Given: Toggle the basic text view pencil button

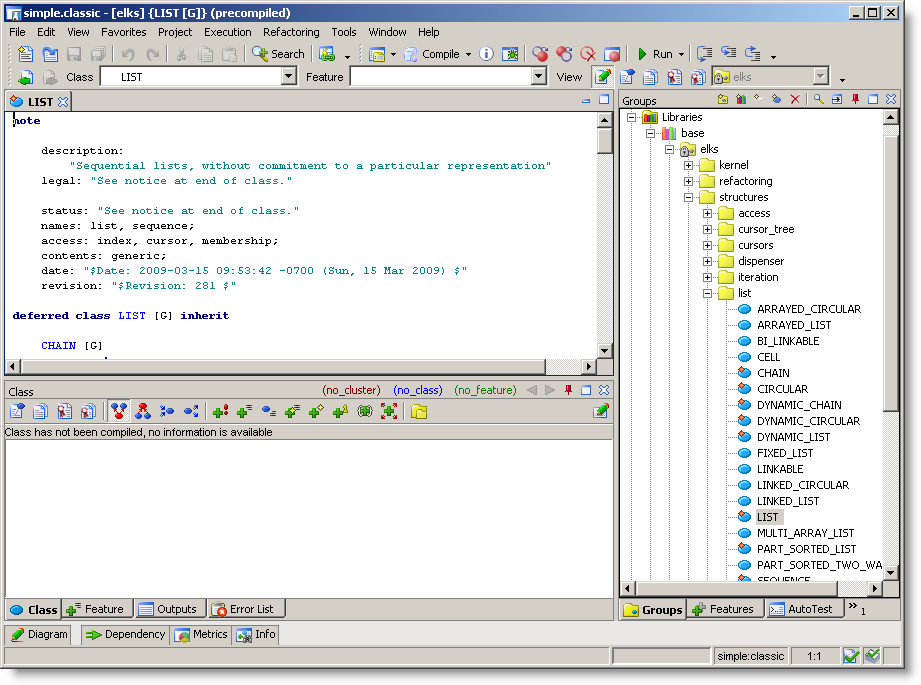Looking at the screenshot, I should (602, 77).
